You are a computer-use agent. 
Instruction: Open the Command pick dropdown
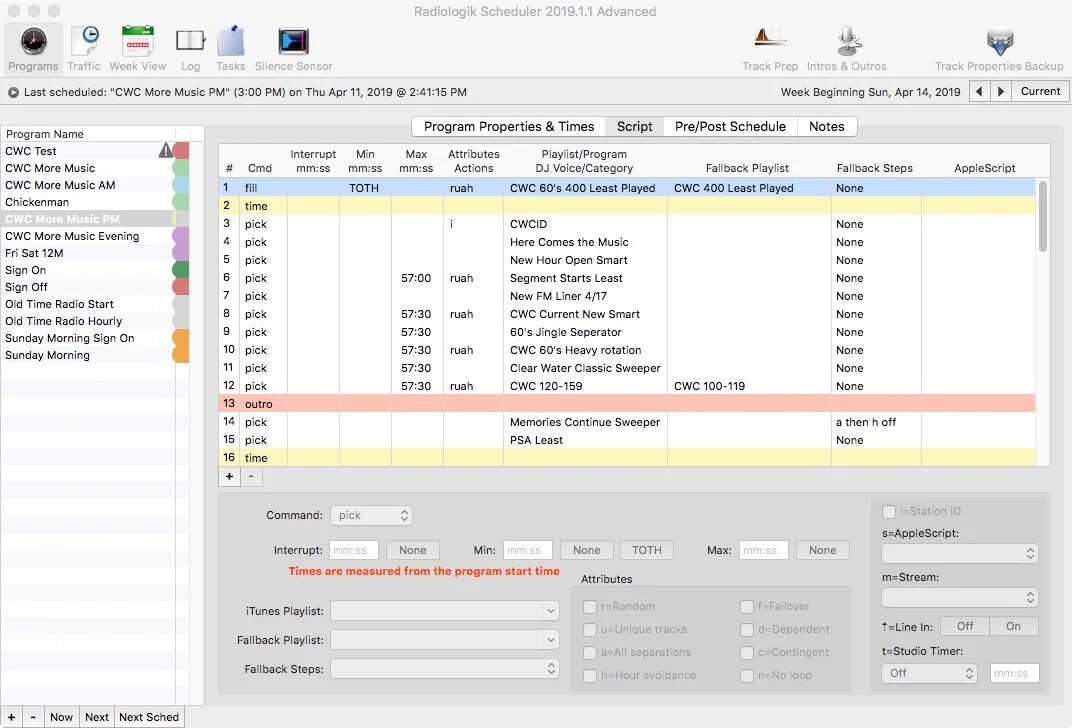pos(371,515)
